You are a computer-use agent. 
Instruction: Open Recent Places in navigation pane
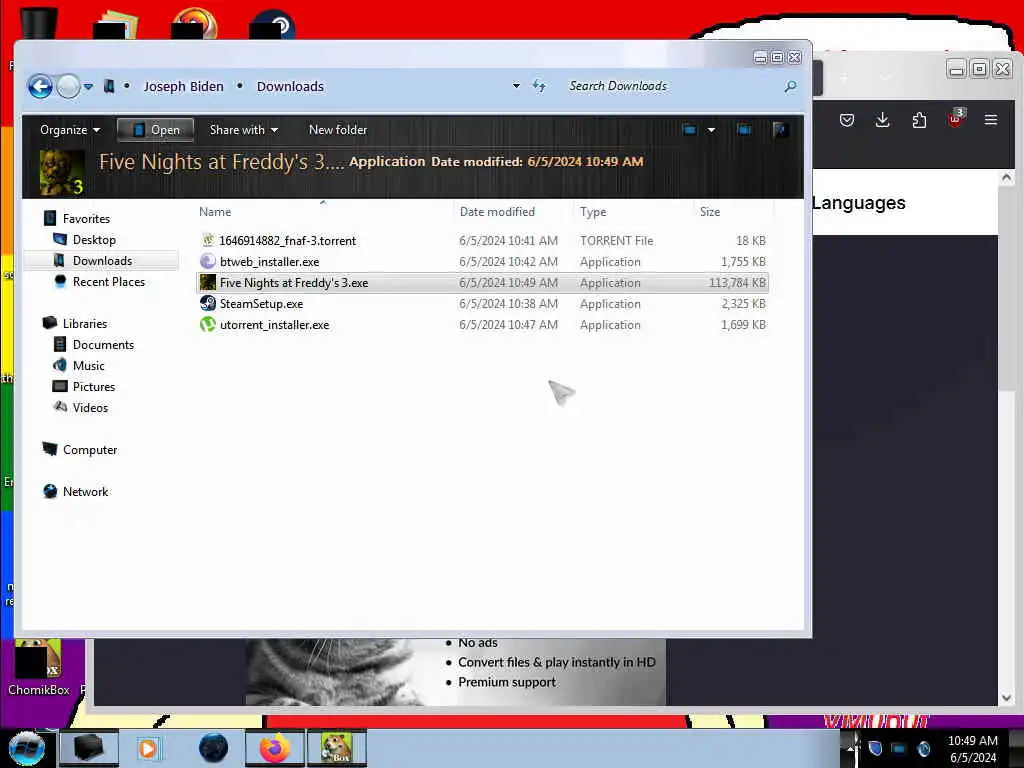(x=108, y=281)
